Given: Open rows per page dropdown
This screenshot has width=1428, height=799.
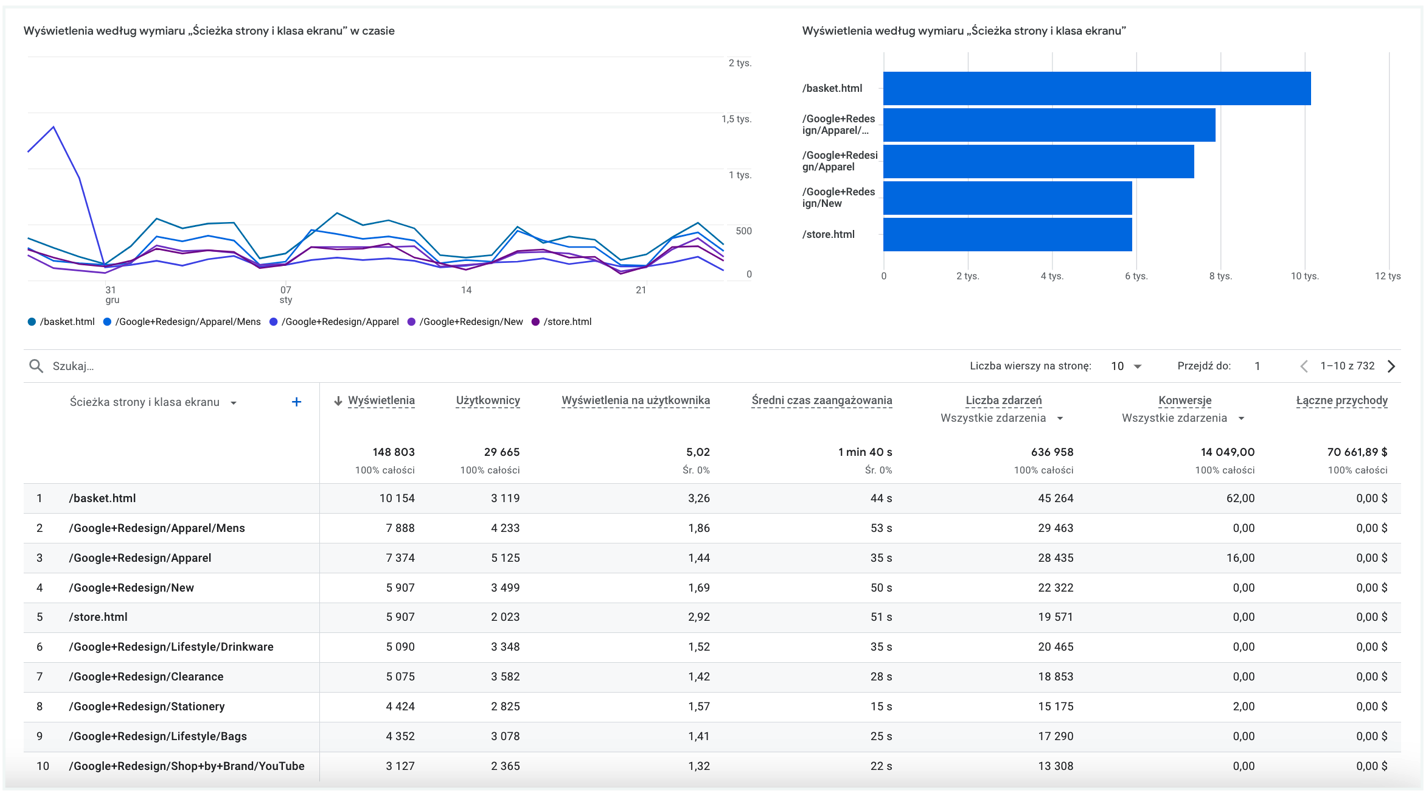Looking at the screenshot, I should (x=1126, y=366).
